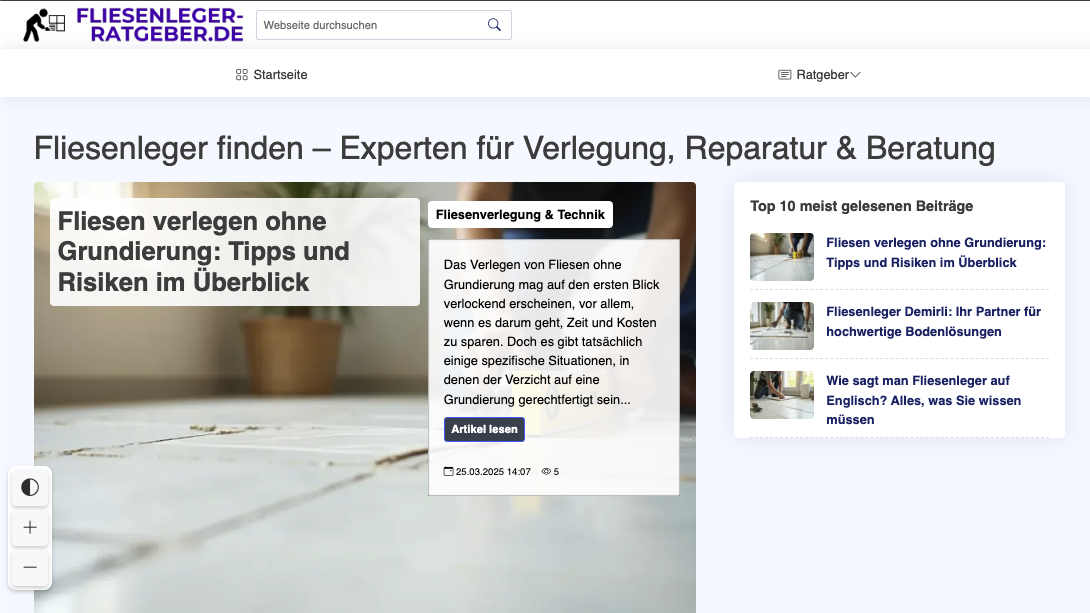Screen dimensions: 1090x613
Task: Click the Fliesenleger-Ratgeber.de logo
Action: (133, 25)
